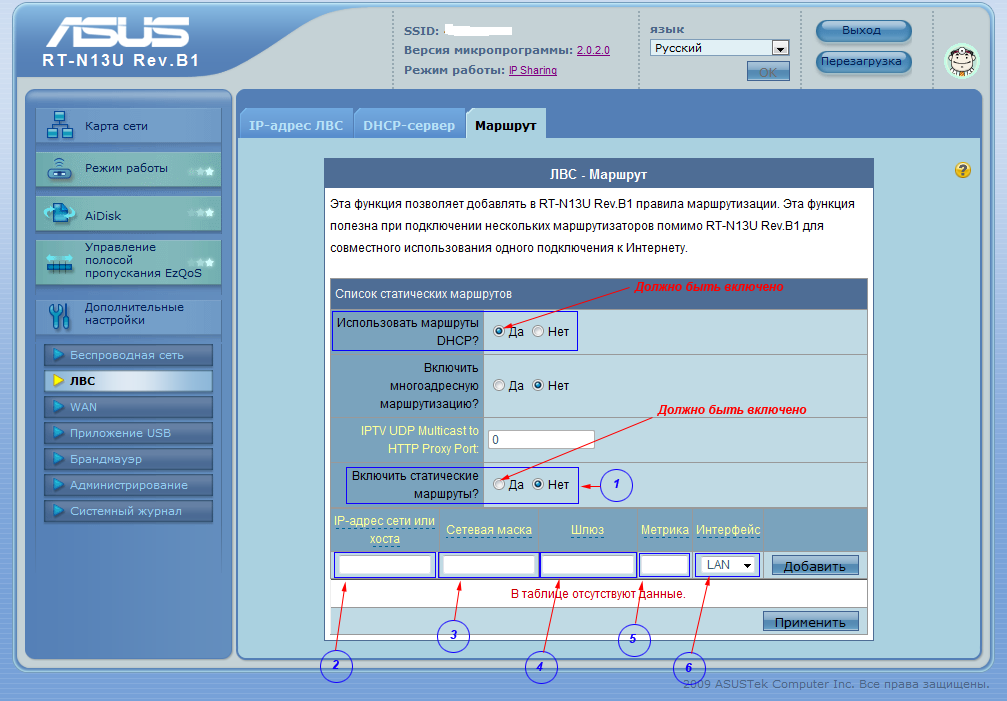Screen dimensions: 1007x701
Task: Open AiDisk menu item
Action: [x=128, y=214]
